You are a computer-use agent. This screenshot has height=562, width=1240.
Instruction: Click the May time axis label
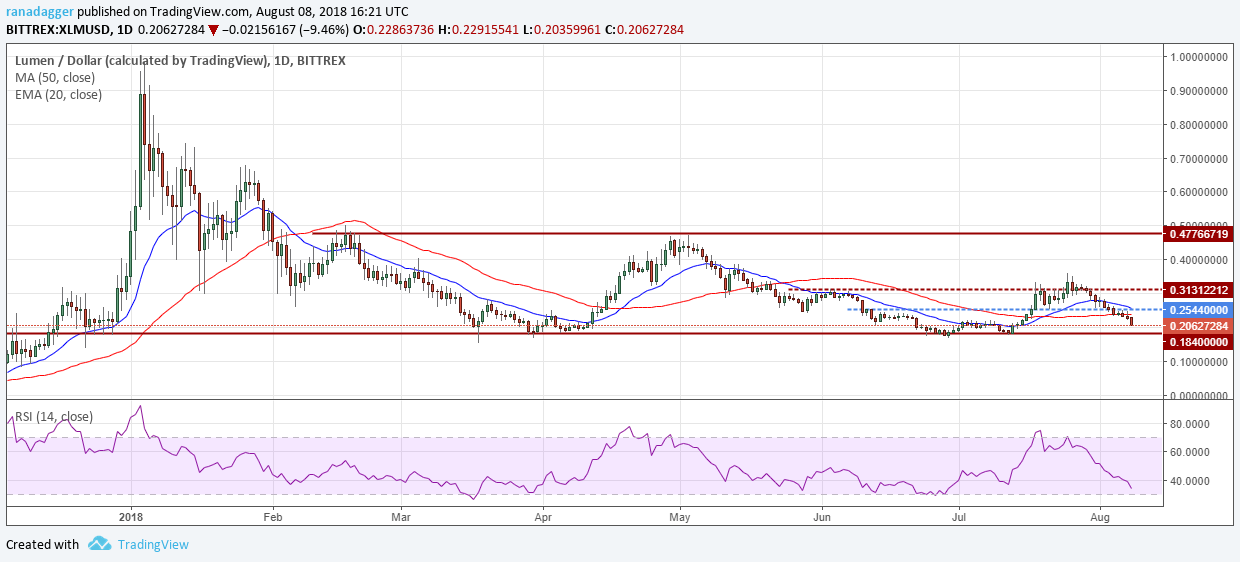click(x=680, y=517)
